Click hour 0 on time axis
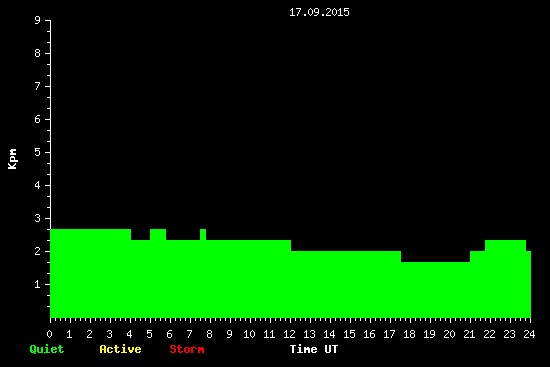 click(49, 334)
